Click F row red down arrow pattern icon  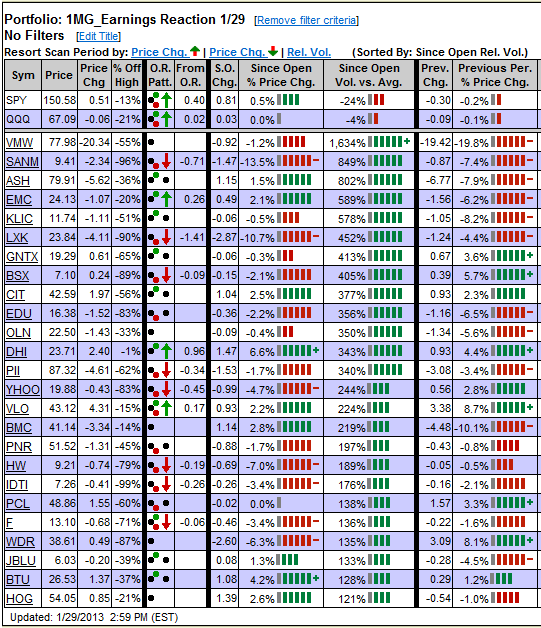click(166, 522)
